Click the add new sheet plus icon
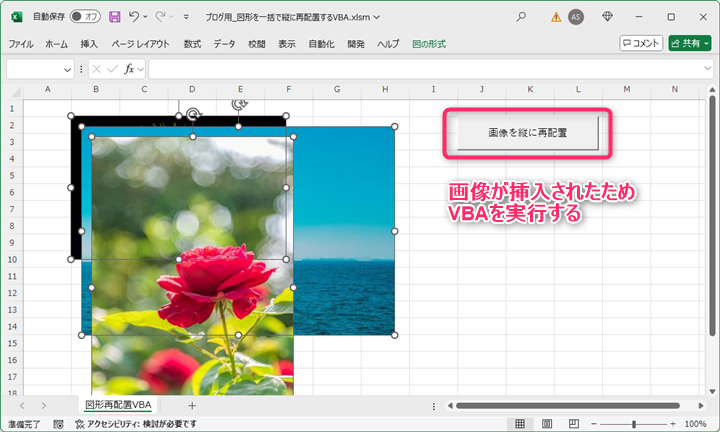Image resolution: width=720 pixels, height=432 pixels. pyautogui.click(x=192, y=405)
